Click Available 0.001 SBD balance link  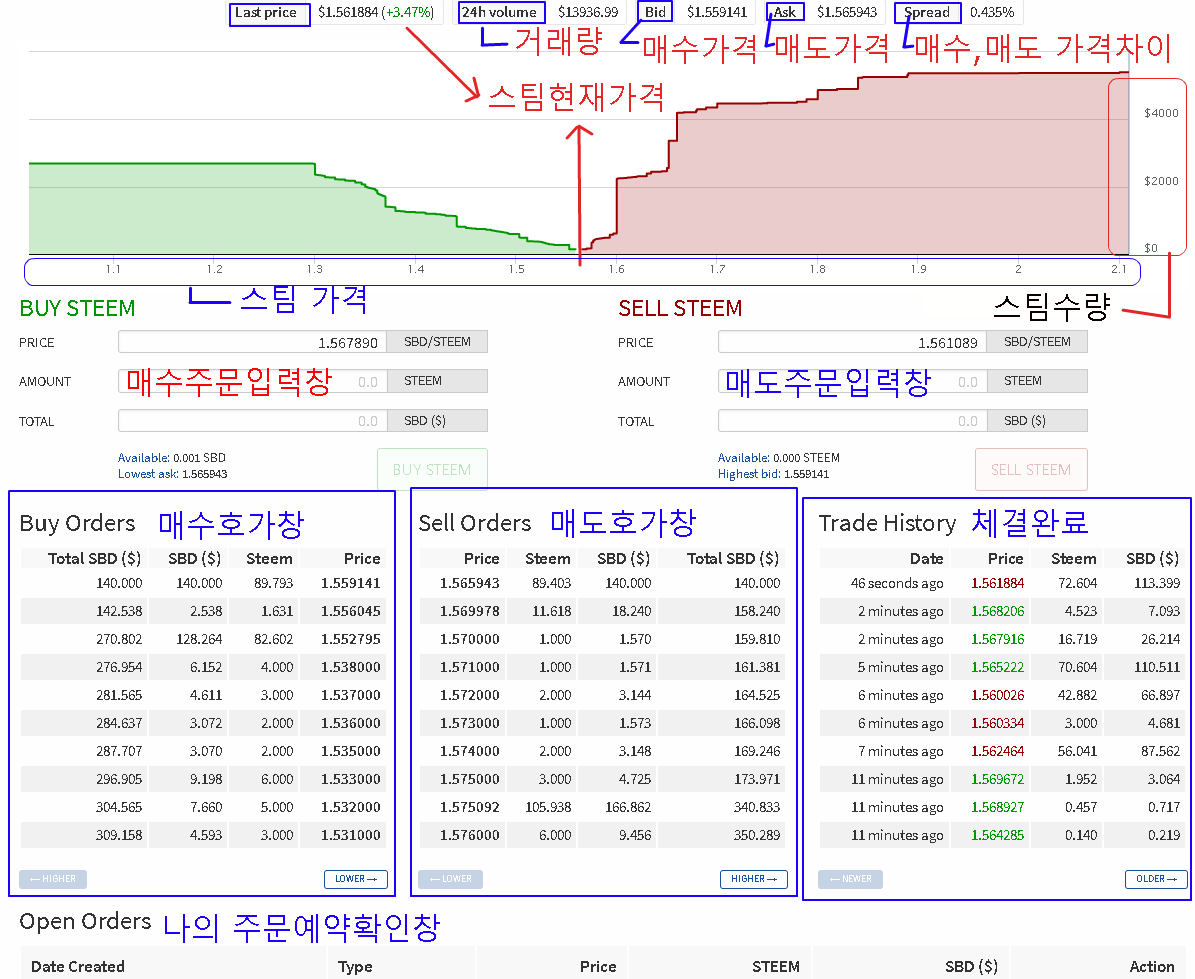click(x=171, y=458)
